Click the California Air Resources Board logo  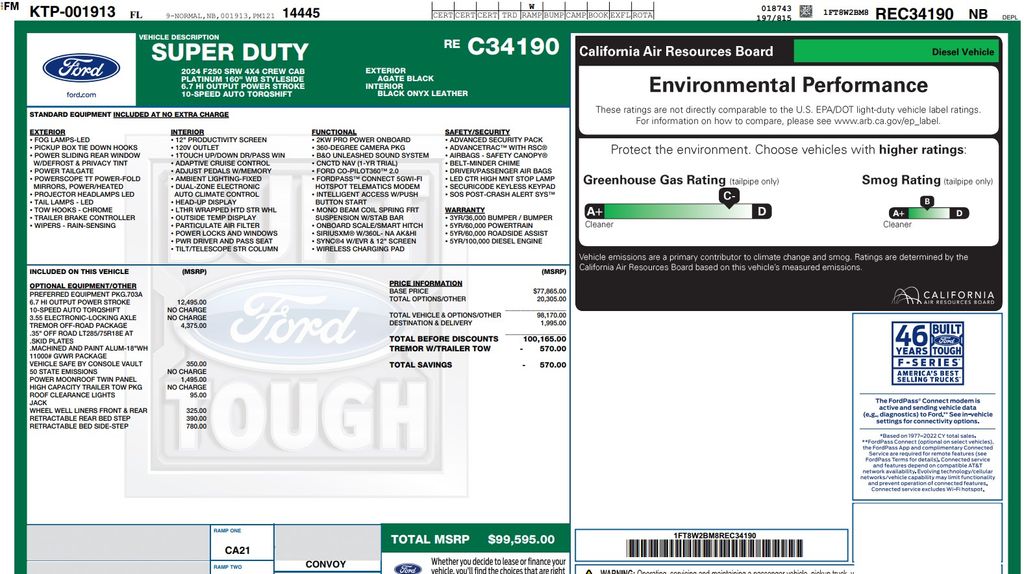(943, 296)
